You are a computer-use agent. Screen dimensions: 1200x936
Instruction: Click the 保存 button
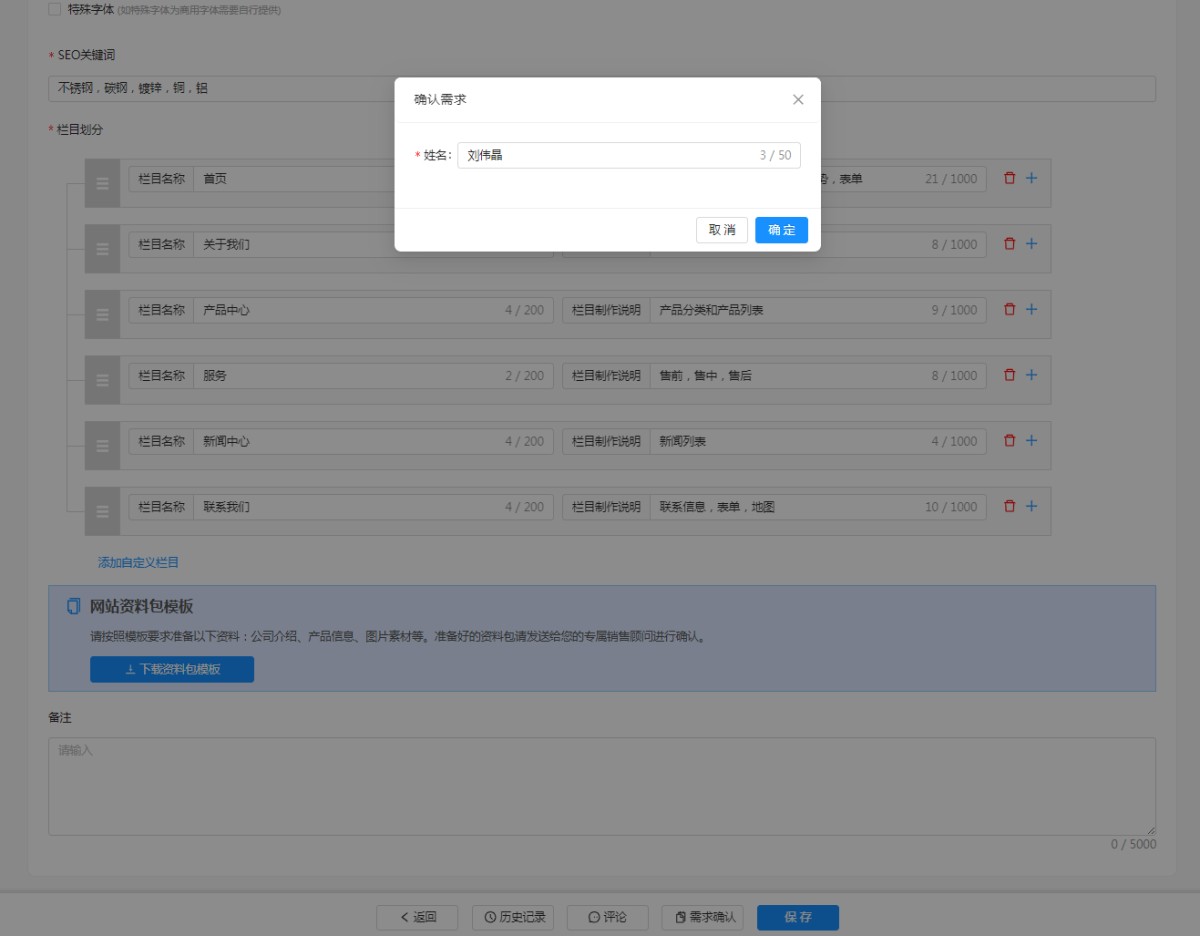[x=797, y=917]
